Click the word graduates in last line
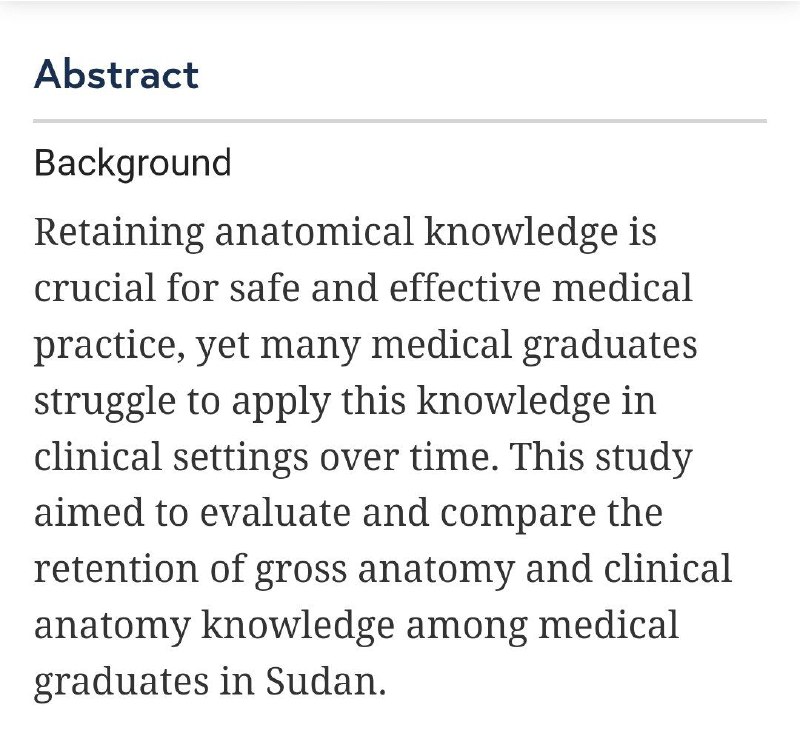Viewport: 800px width, 756px height. pyautogui.click(x=121, y=683)
